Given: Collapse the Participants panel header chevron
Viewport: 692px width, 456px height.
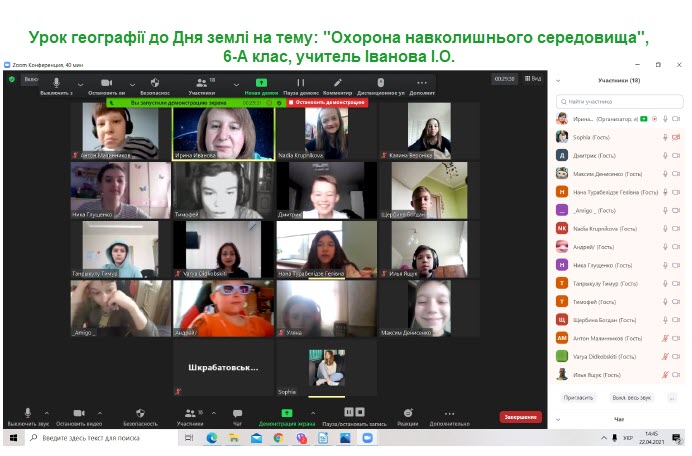Looking at the screenshot, I should coord(557,79).
